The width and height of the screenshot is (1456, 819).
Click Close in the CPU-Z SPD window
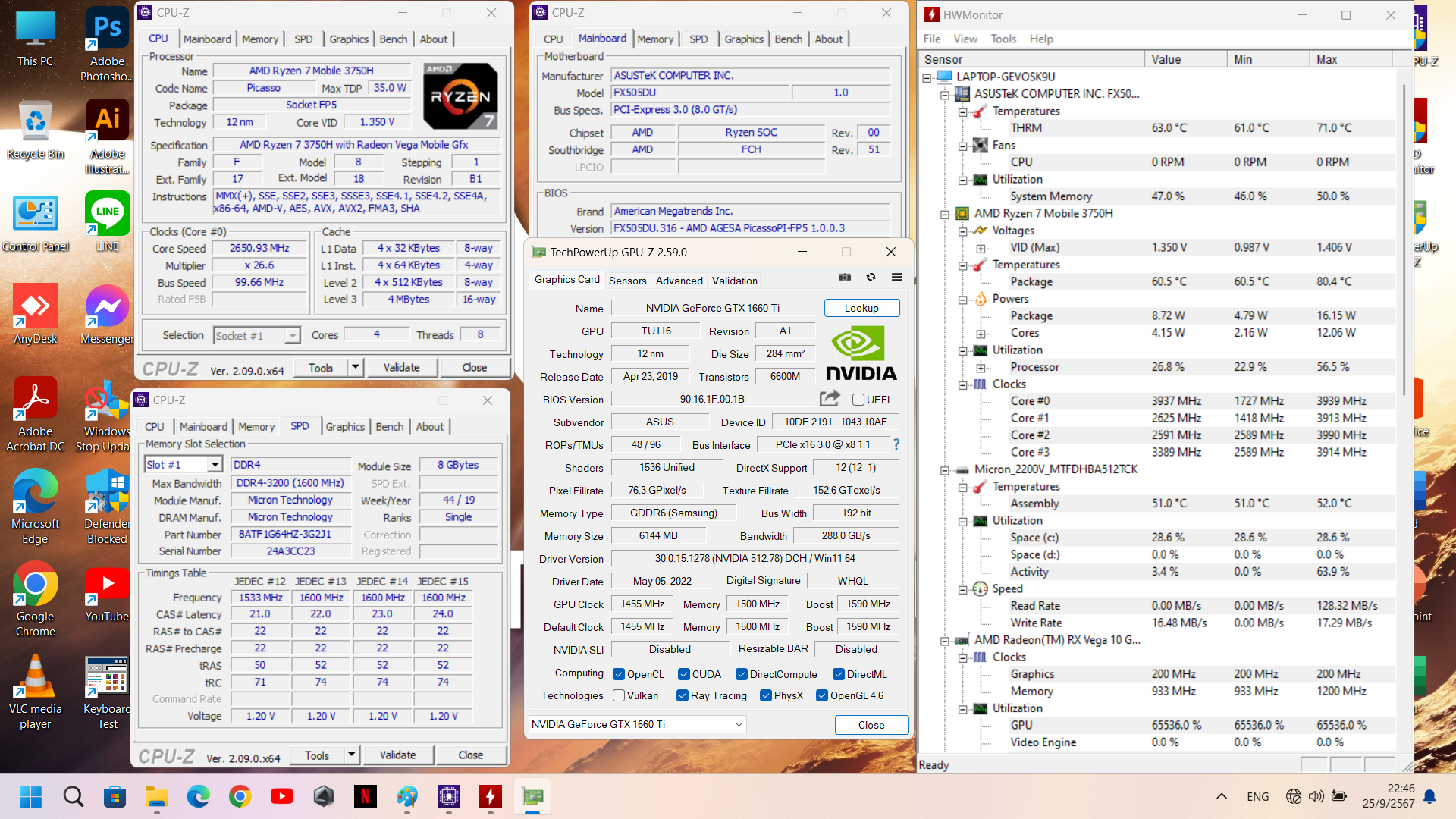pyautogui.click(x=470, y=755)
